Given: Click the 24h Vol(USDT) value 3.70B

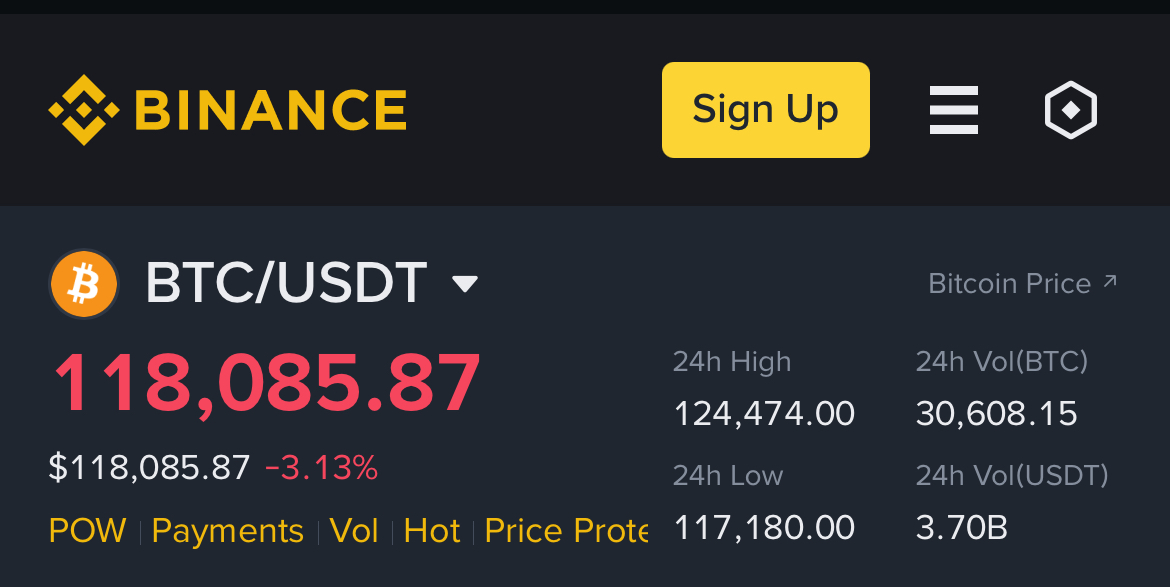Looking at the screenshot, I should tap(961, 527).
